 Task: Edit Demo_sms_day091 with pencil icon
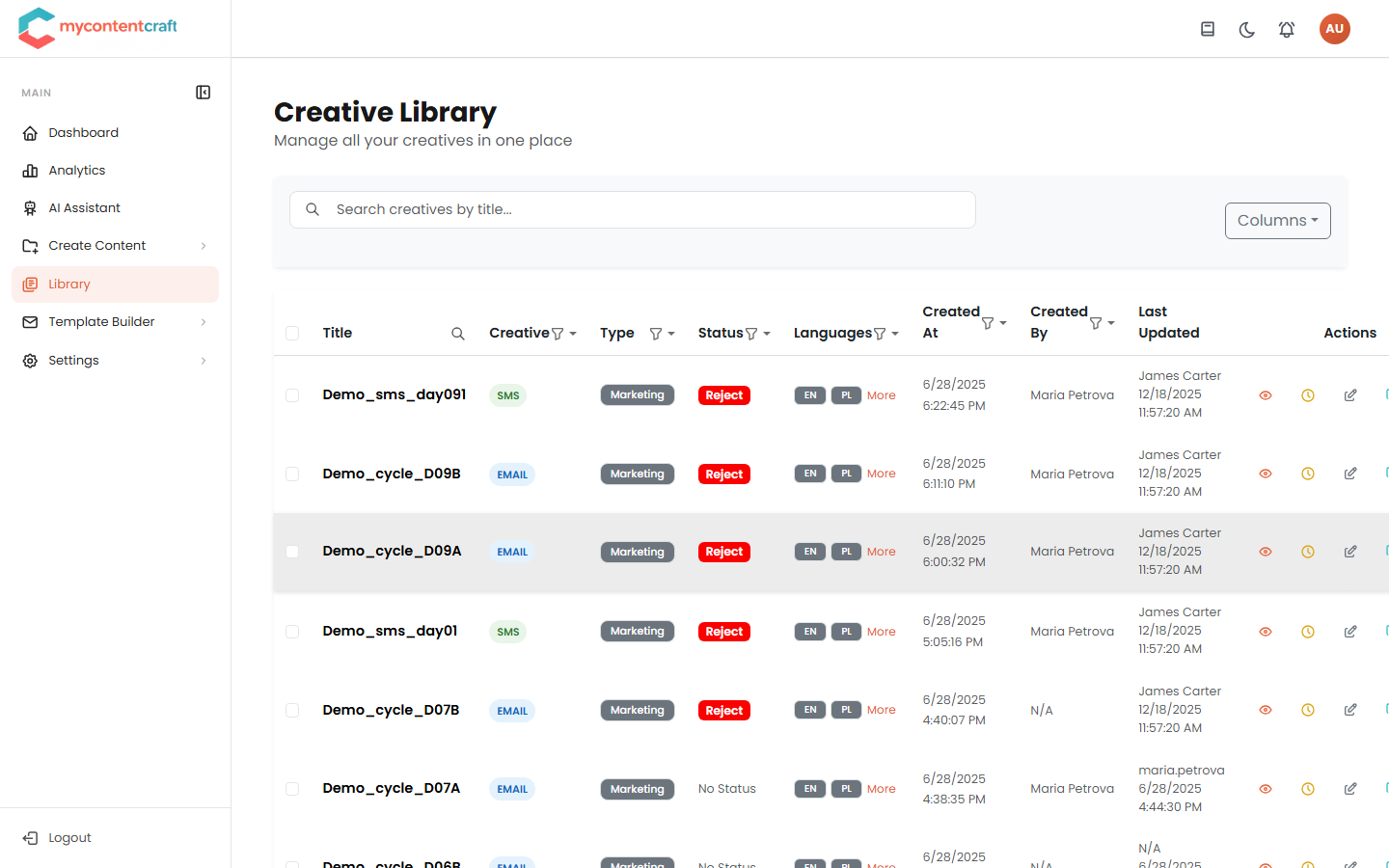pyautogui.click(x=1350, y=395)
